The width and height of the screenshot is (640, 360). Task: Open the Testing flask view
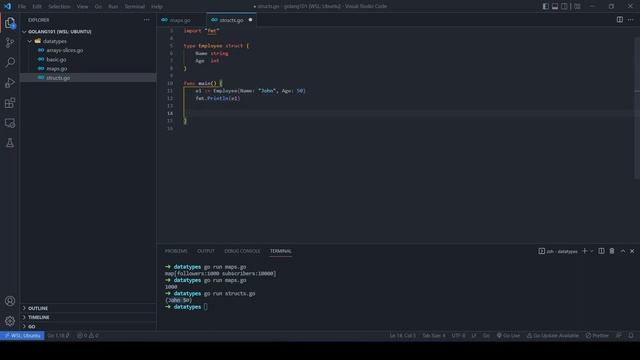pyautogui.click(x=10, y=143)
